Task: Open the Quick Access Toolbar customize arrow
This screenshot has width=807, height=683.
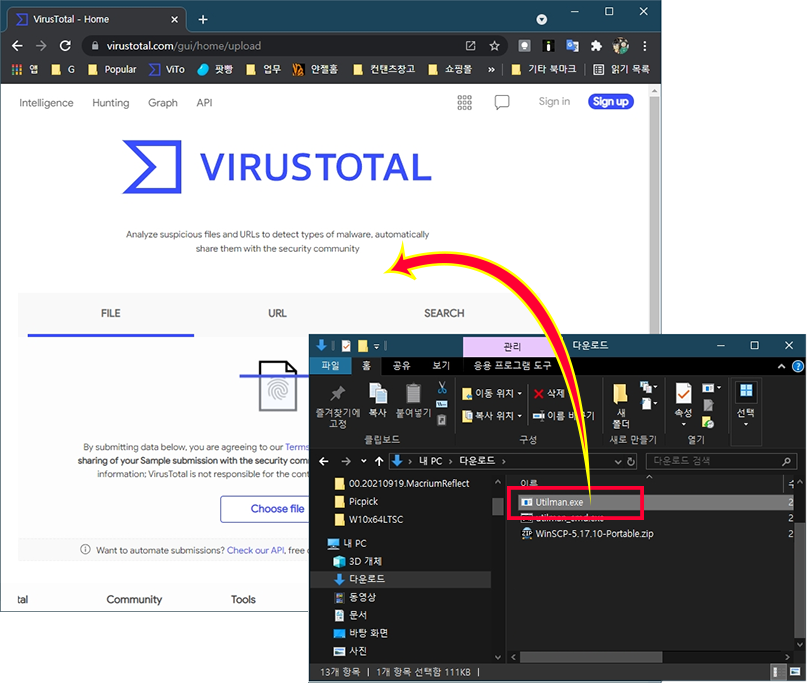Action: click(376, 346)
